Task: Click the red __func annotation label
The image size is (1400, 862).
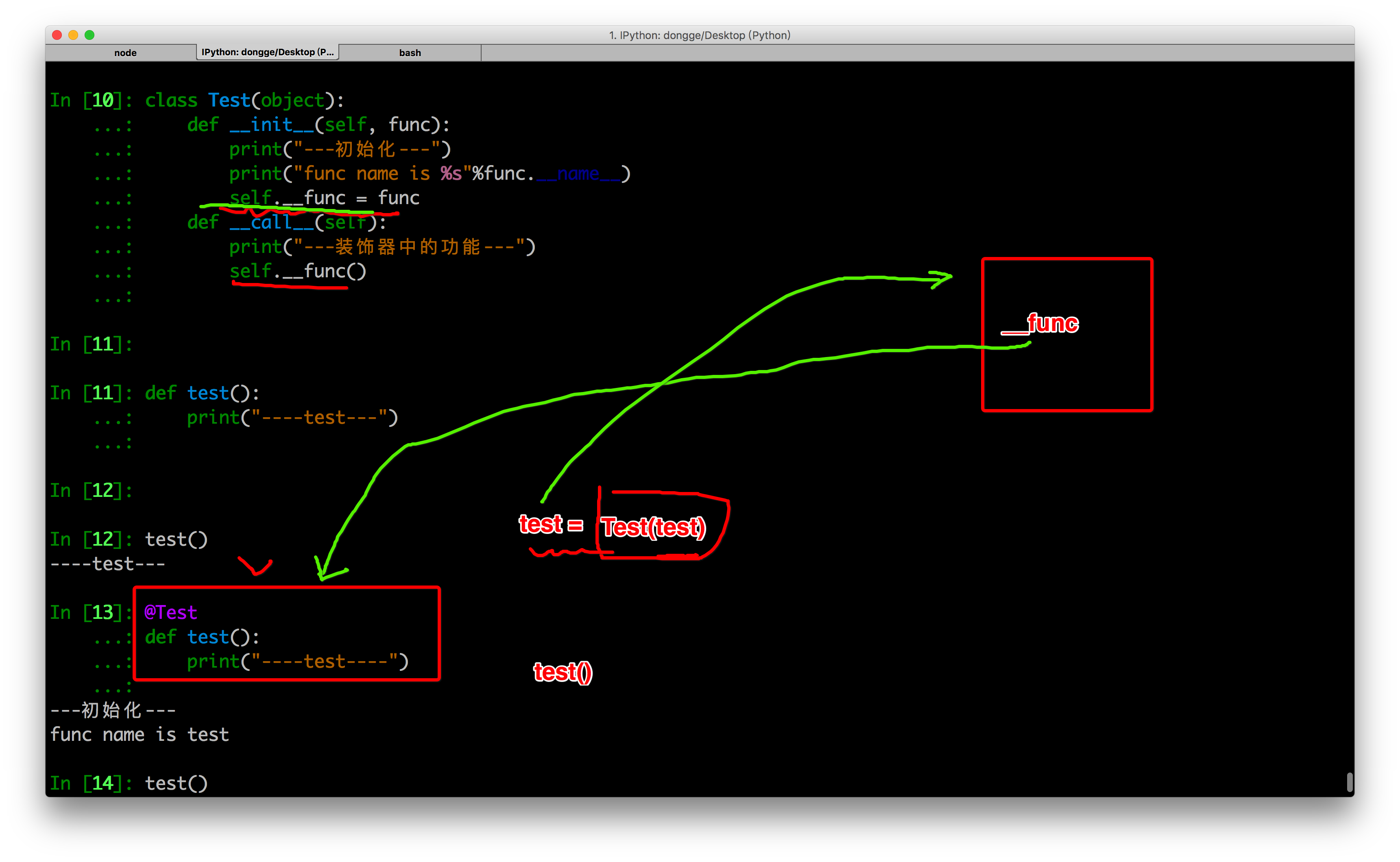Action: [x=1040, y=323]
